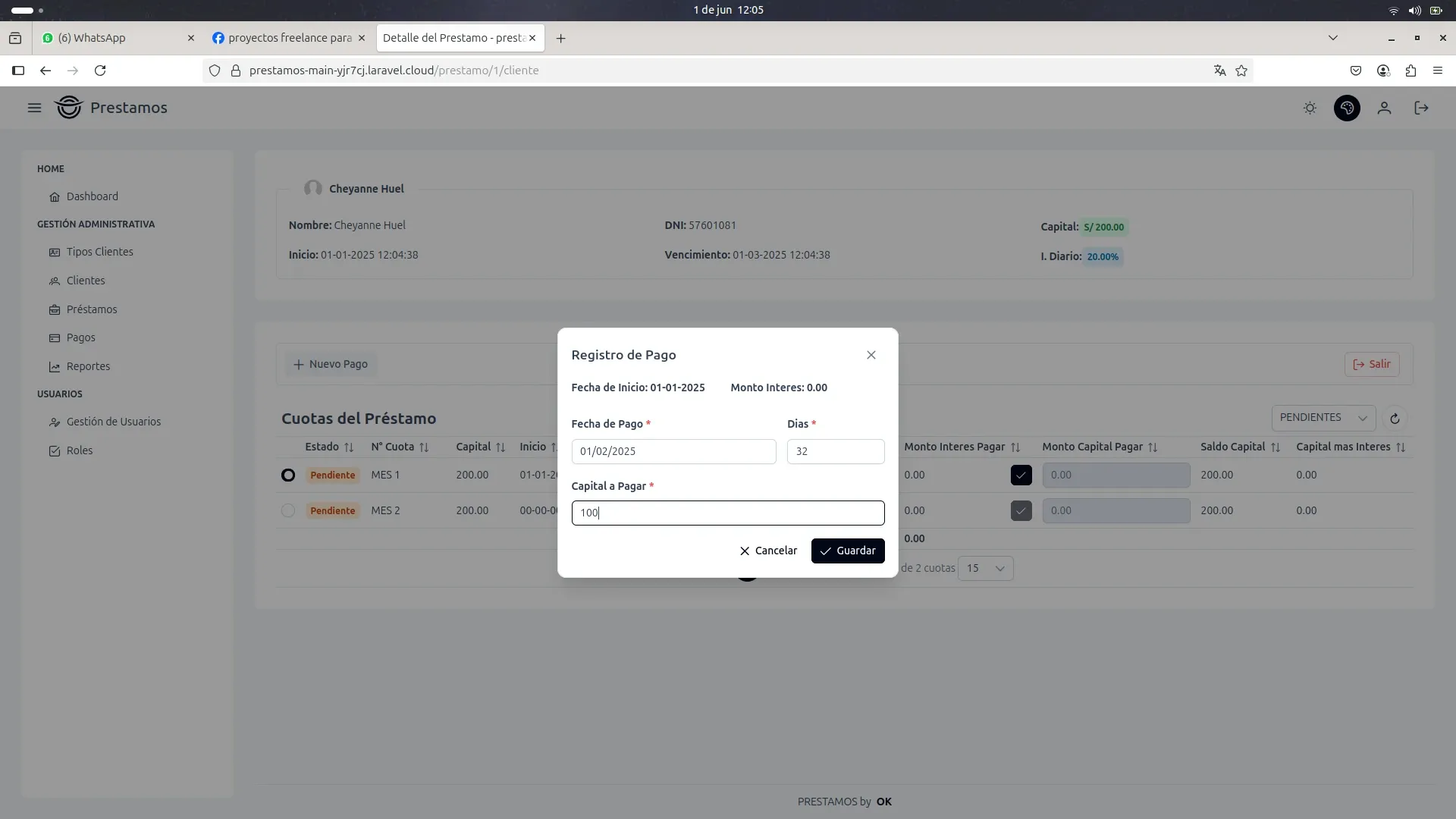
Task: Click the hamburger menu icon
Action: 34,108
